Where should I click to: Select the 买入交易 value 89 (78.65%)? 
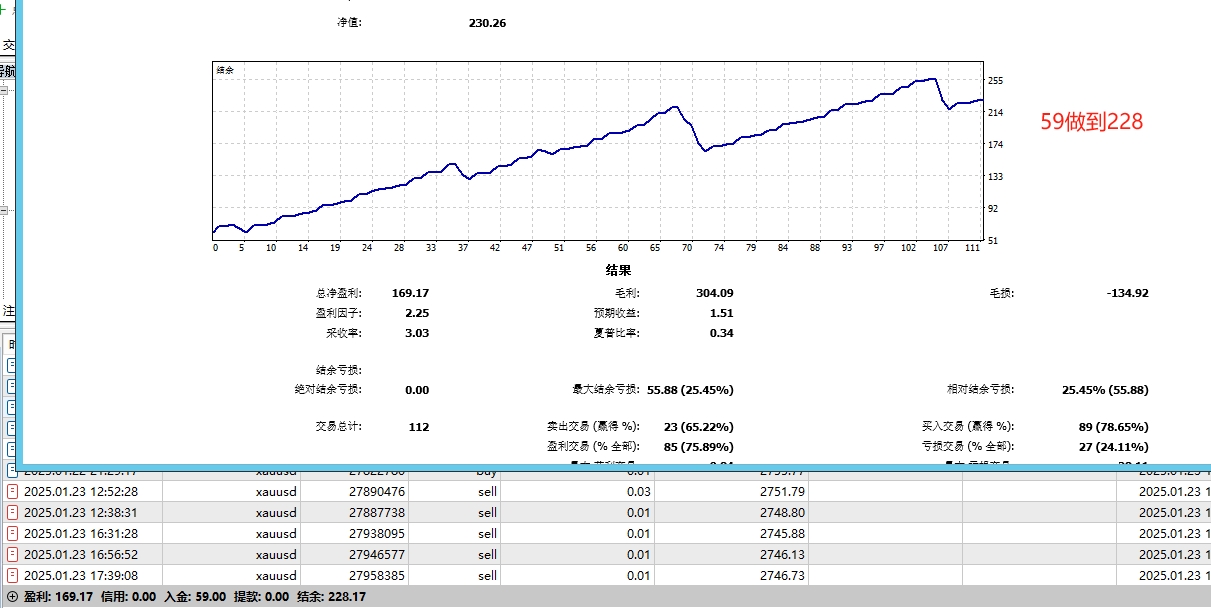[x=1113, y=427]
